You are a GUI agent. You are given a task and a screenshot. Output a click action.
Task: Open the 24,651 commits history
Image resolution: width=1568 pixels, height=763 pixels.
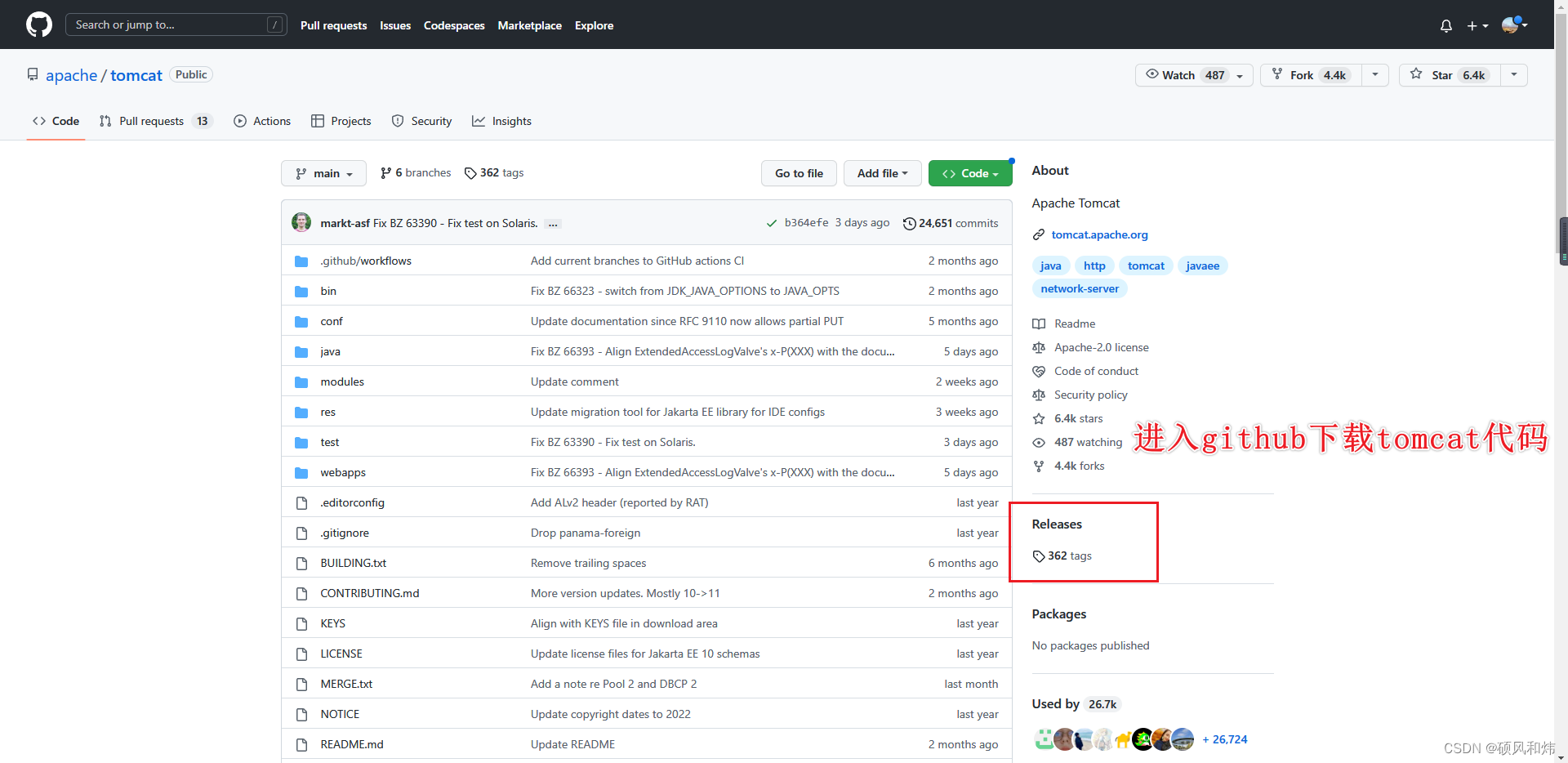tap(951, 223)
